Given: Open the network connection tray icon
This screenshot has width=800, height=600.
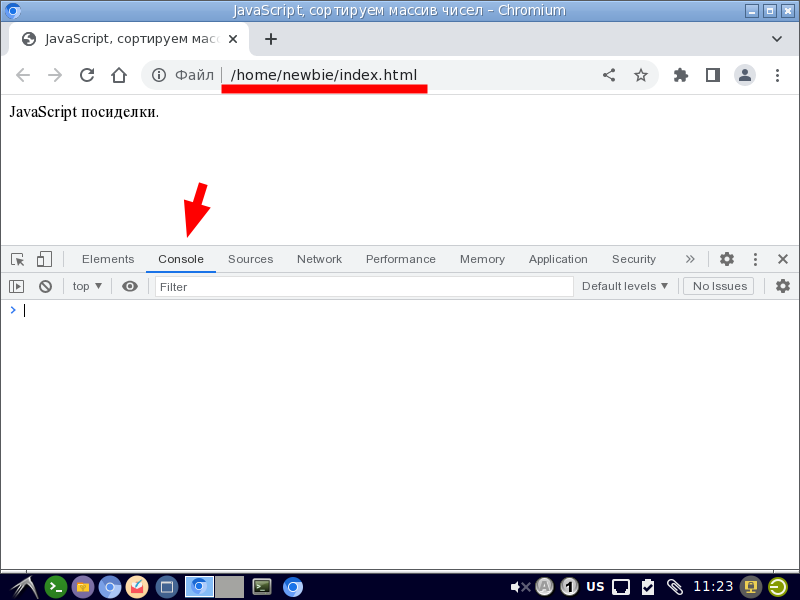Looking at the screenshot, I should point(621,587).
